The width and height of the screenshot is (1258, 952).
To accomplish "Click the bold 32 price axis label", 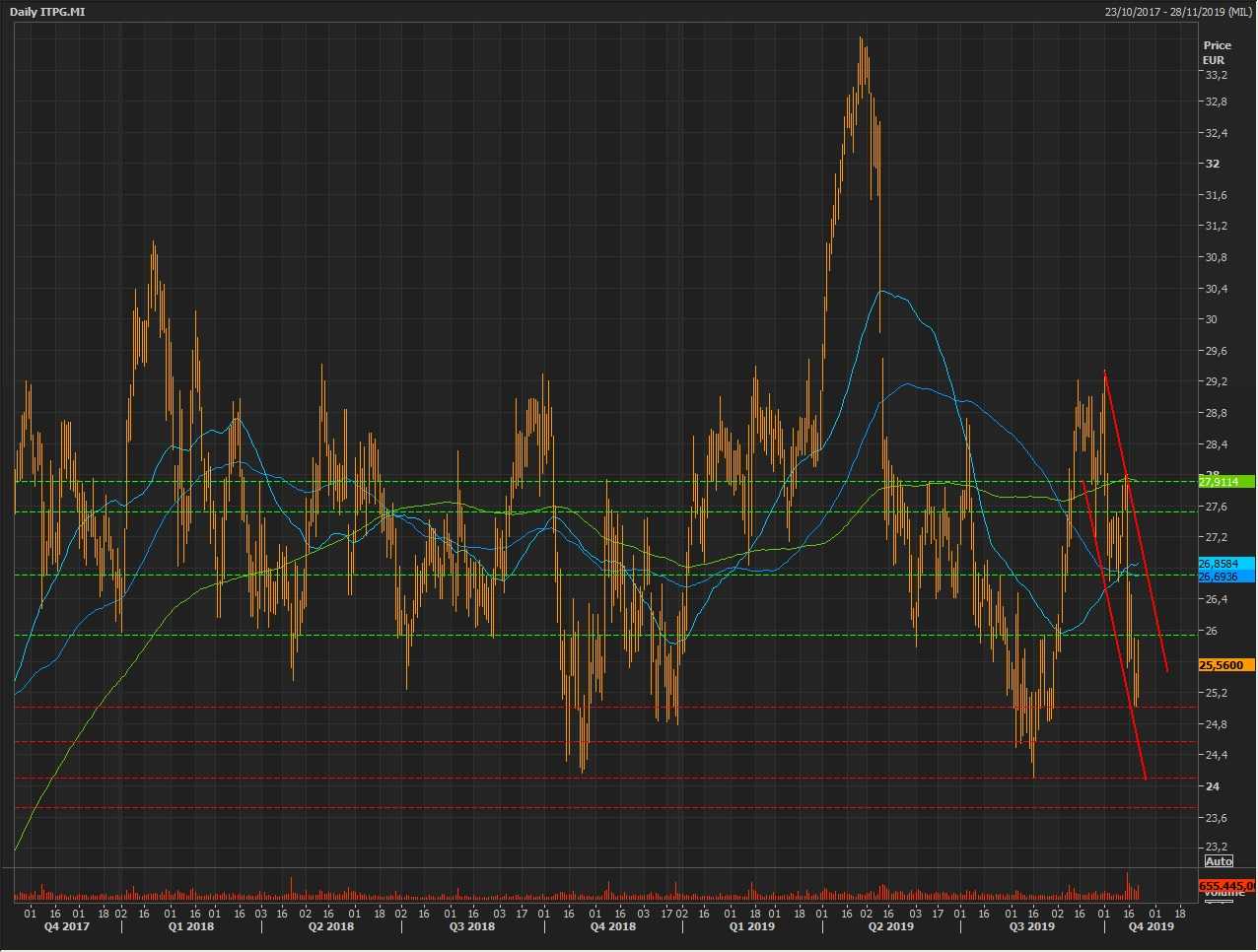I will [x=1213, y=164].
